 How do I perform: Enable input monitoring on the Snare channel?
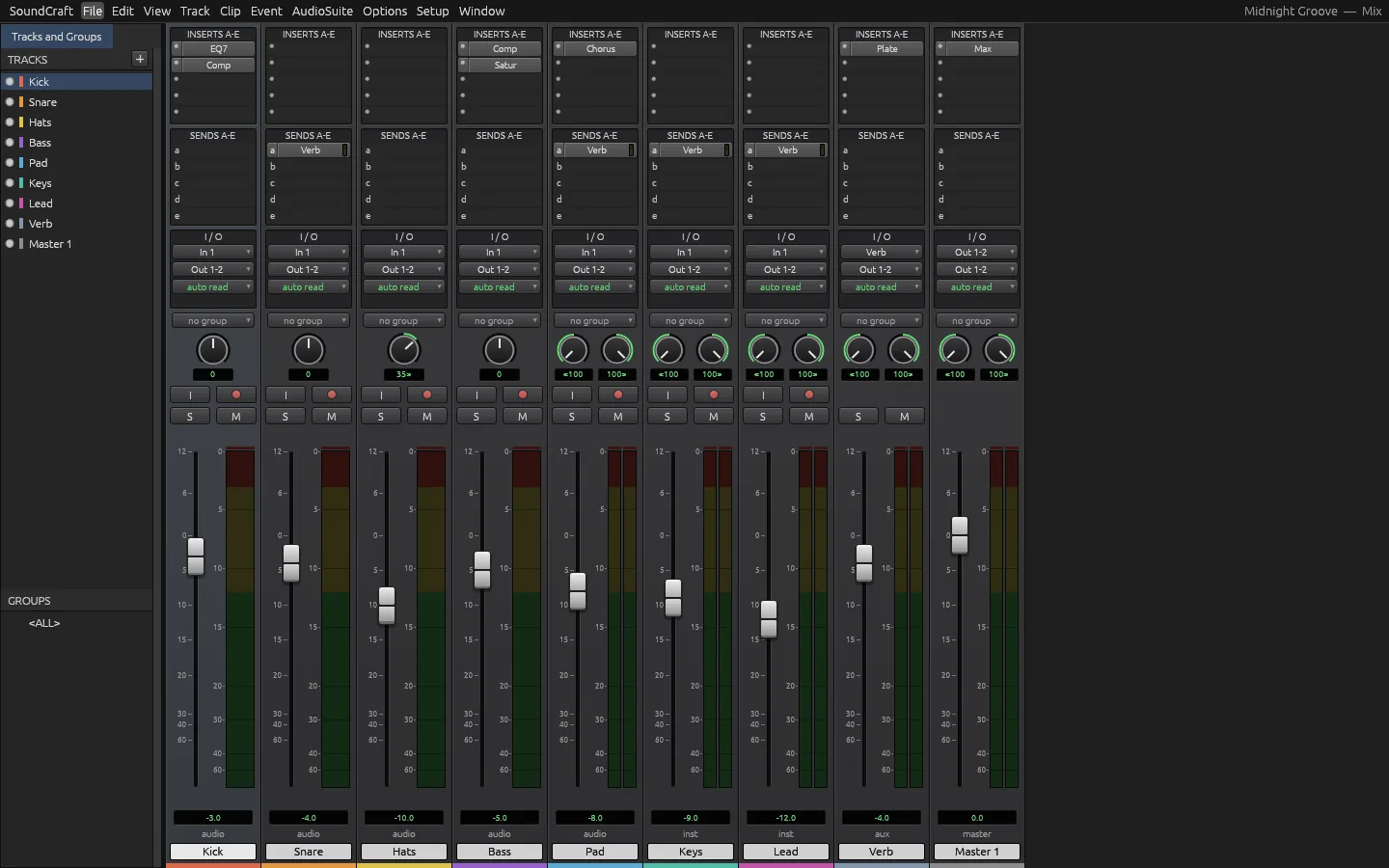(286, 394)
